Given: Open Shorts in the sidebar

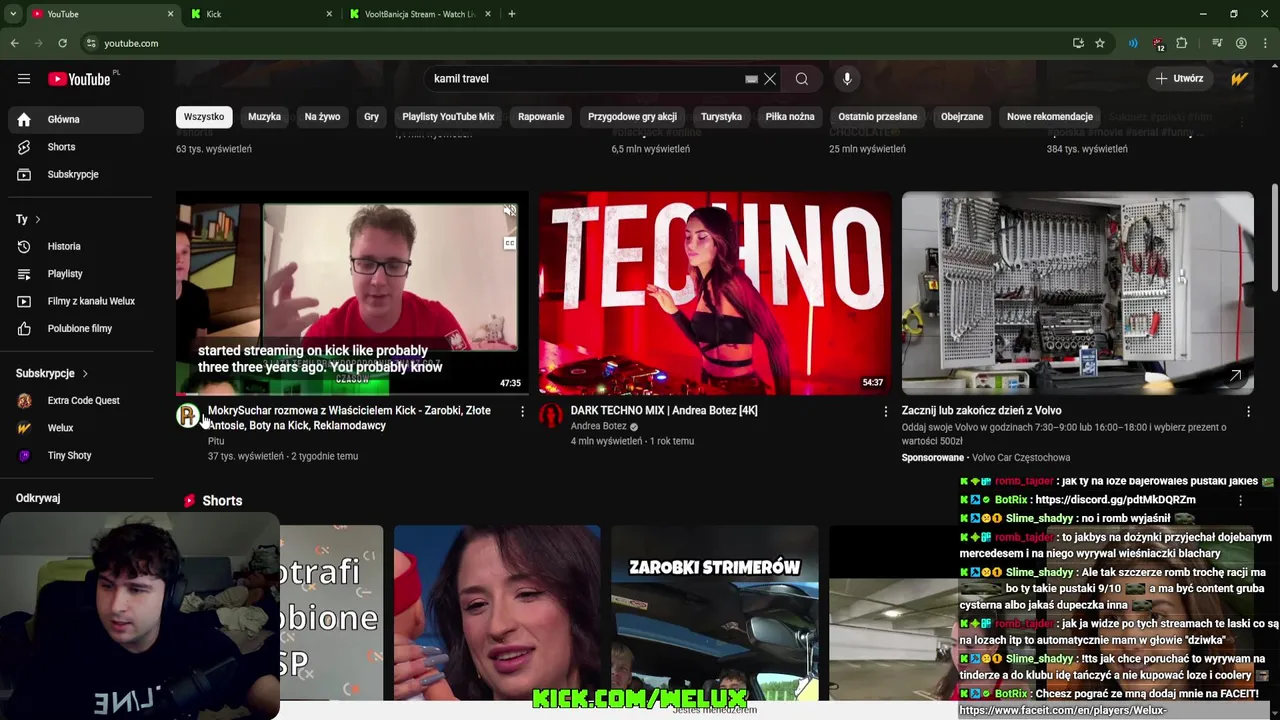Looking at the screenshot, I should 76,147.
